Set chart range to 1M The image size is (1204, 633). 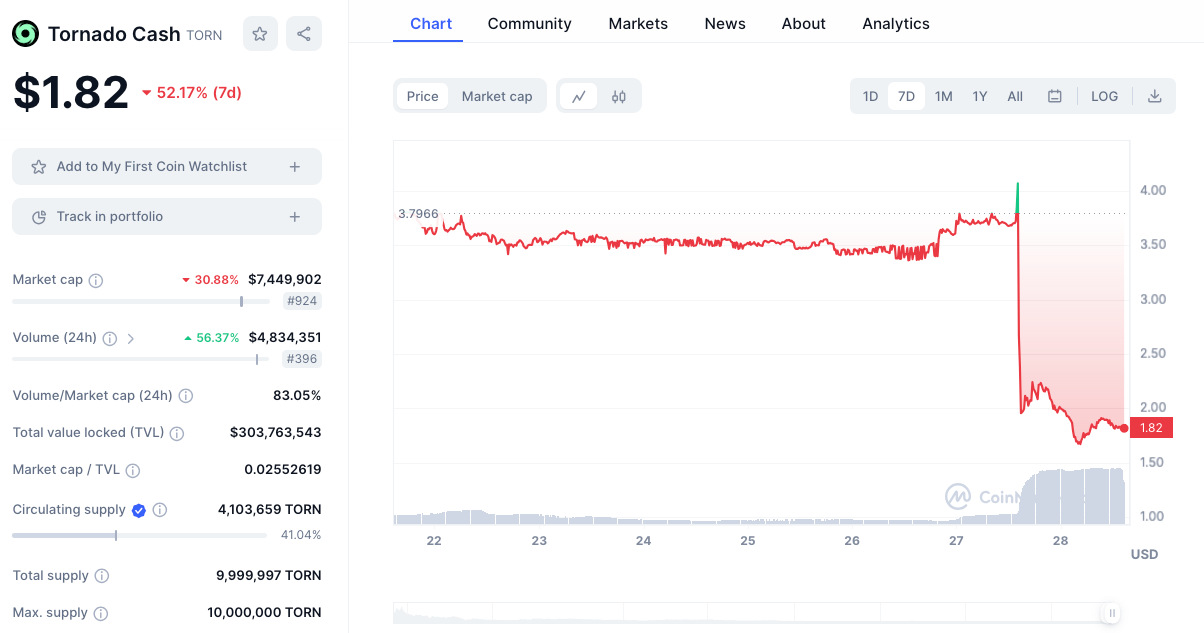(943, 96)
